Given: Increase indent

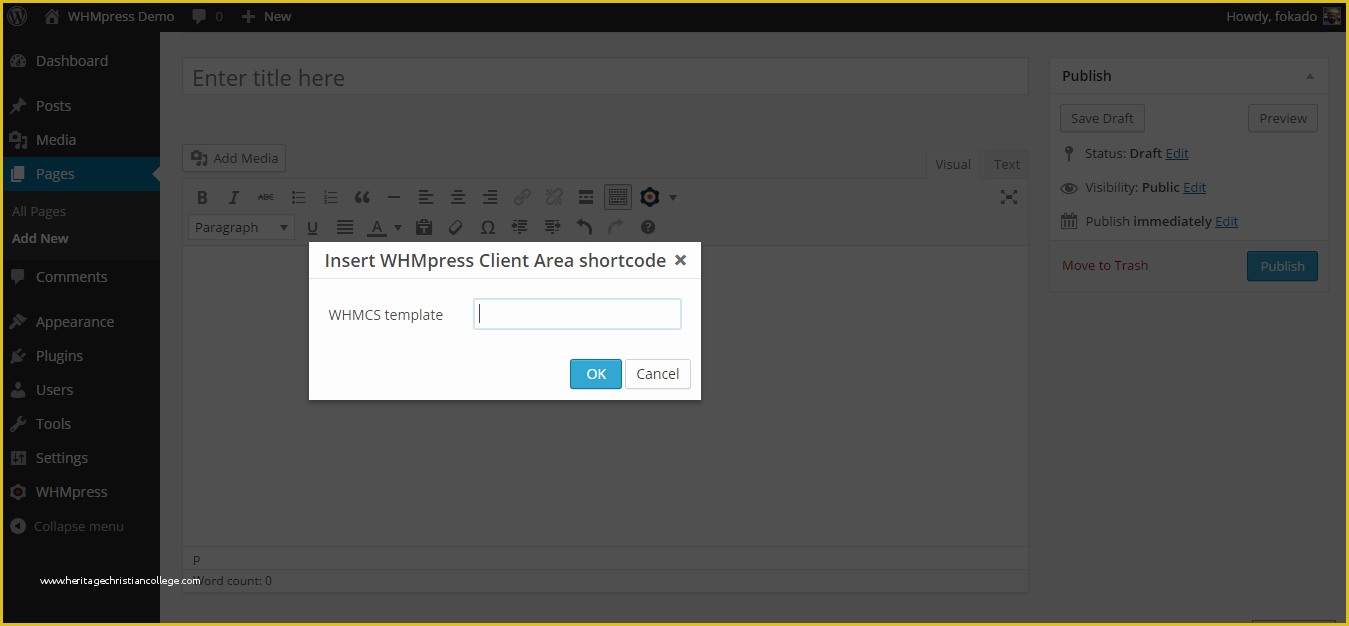Looking at the screenshot, I should 552,228.
